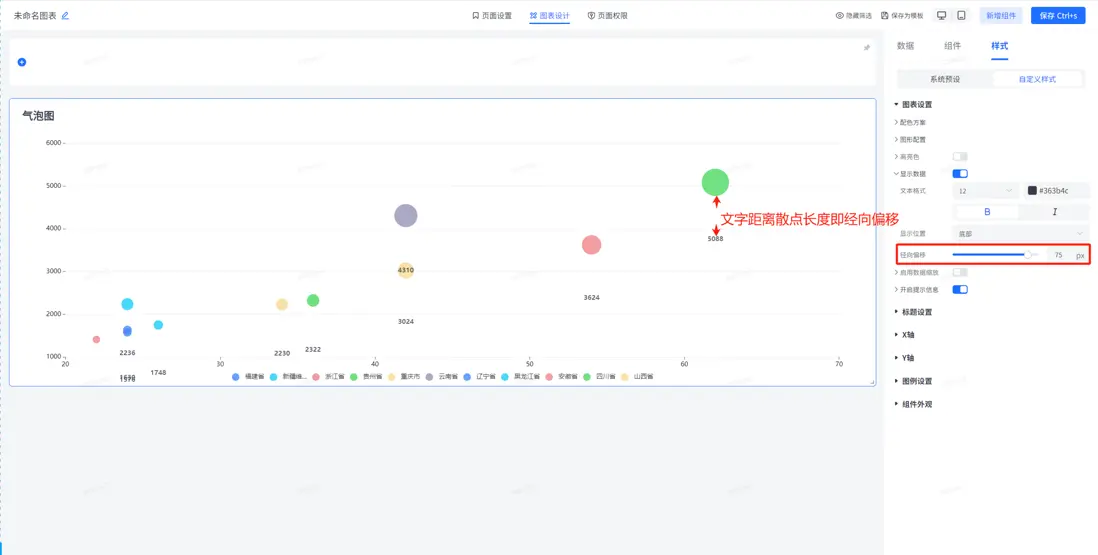
Task: Choose the 系统预设 style option
Action: [x=945, y=79]
